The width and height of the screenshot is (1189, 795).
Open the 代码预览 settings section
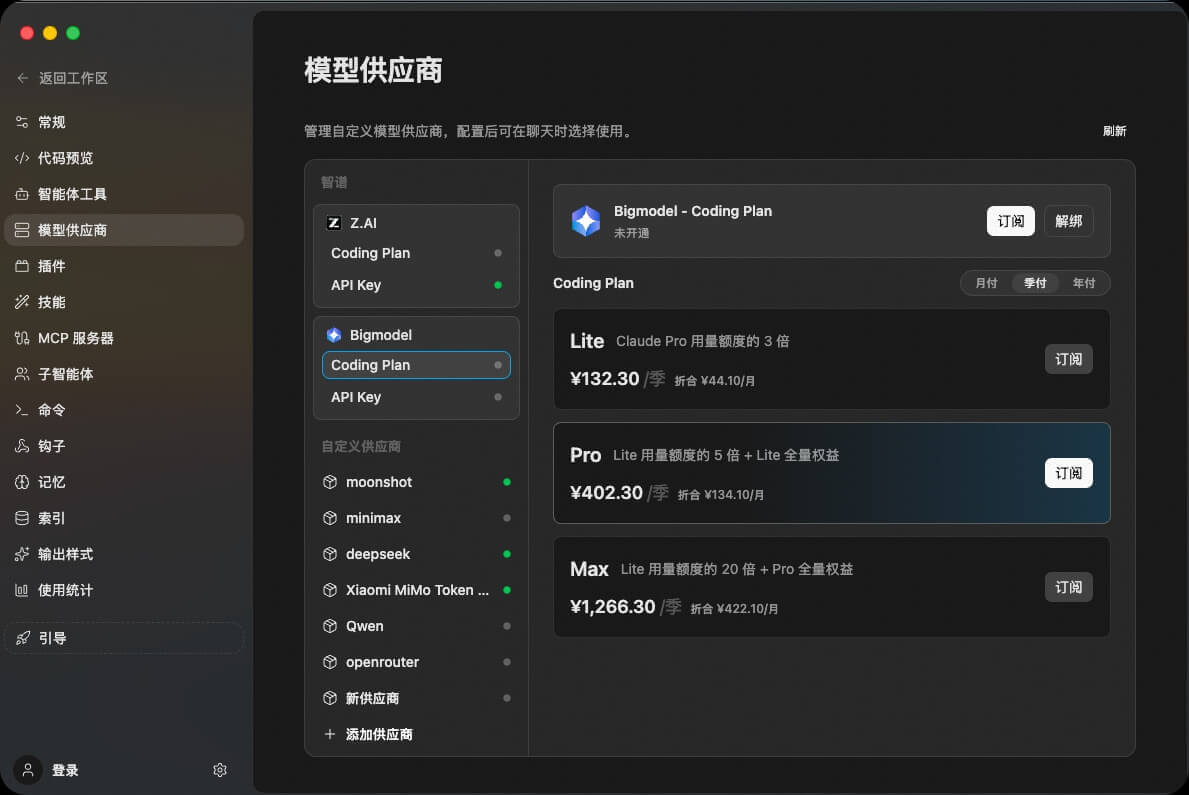coord(124,158)
